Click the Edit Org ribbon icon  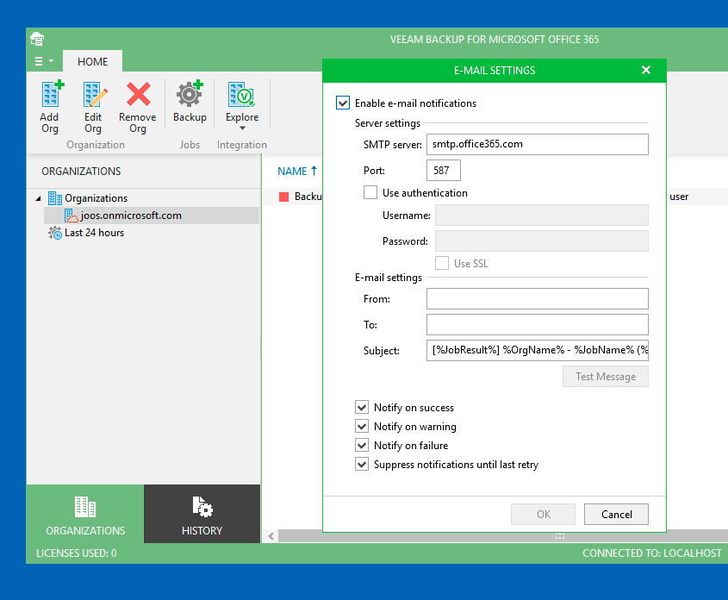[94, 94]
